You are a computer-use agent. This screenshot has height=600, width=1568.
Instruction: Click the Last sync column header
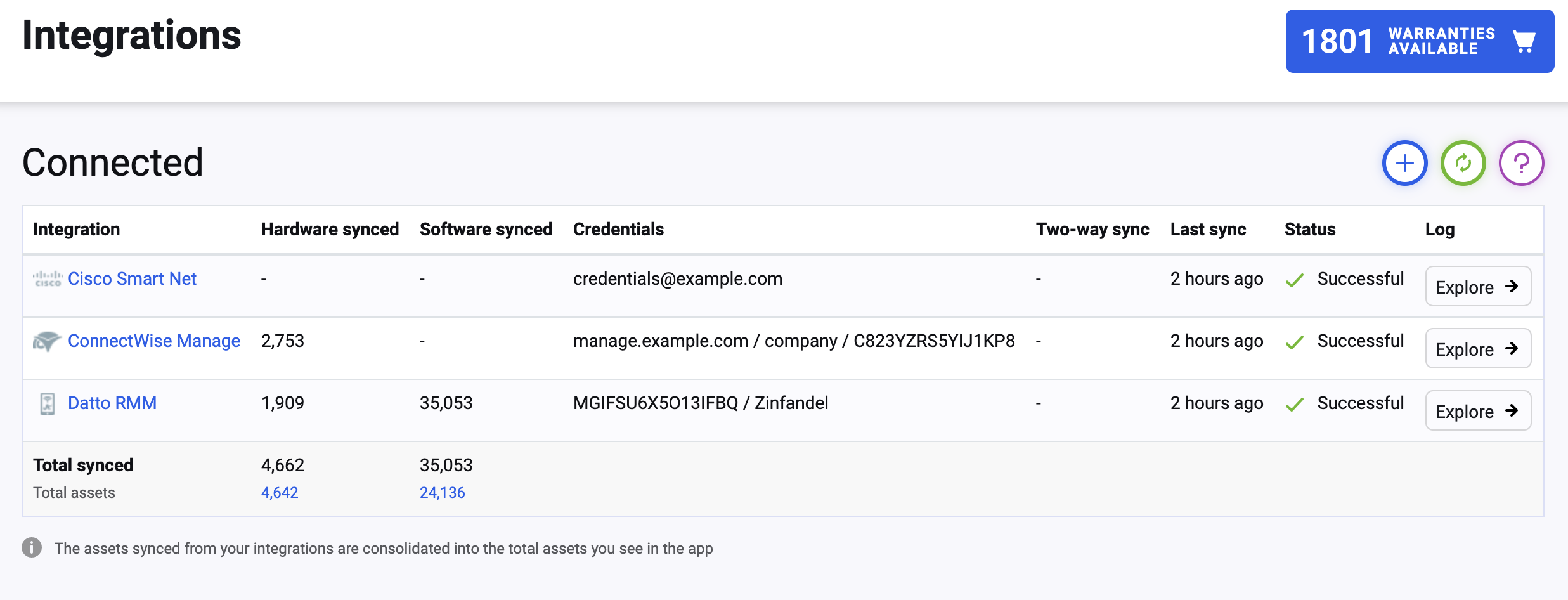point(1208,229)
